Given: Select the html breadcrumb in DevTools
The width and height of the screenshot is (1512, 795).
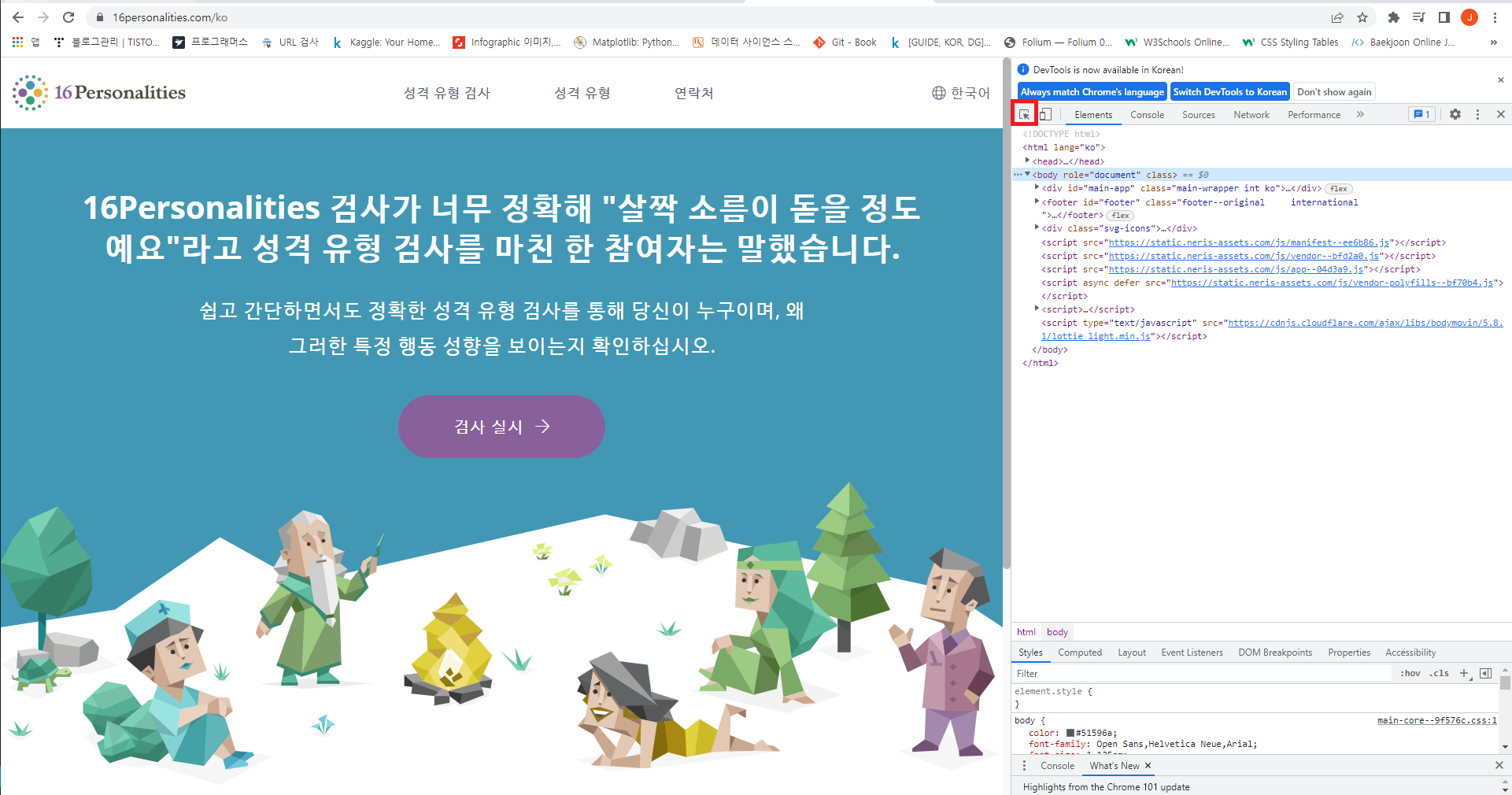Looking at the screenshot, I should pos(1026,632).
